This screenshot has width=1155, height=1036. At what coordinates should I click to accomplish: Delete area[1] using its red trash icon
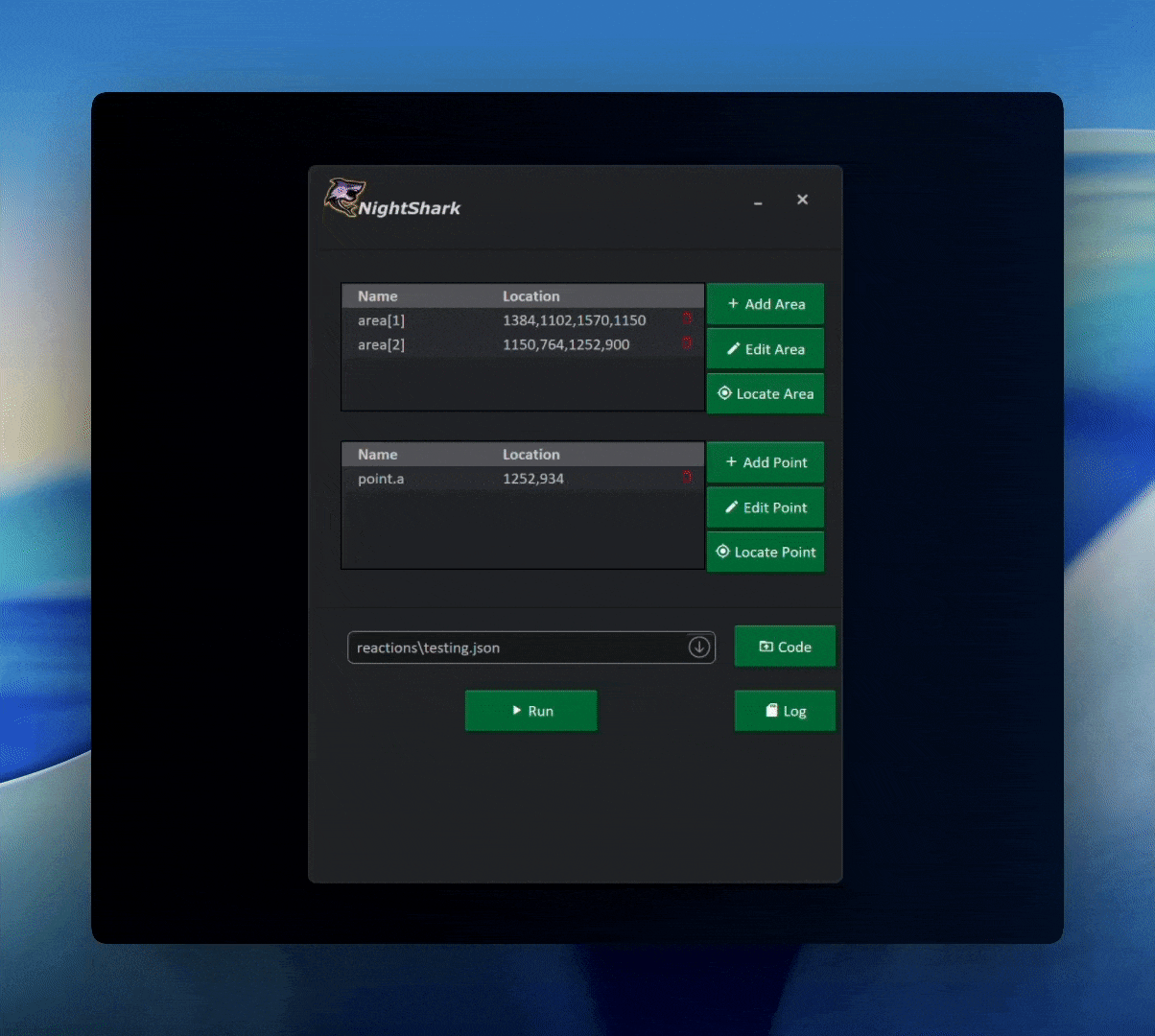pyautogui.click(x=688, y=318)
